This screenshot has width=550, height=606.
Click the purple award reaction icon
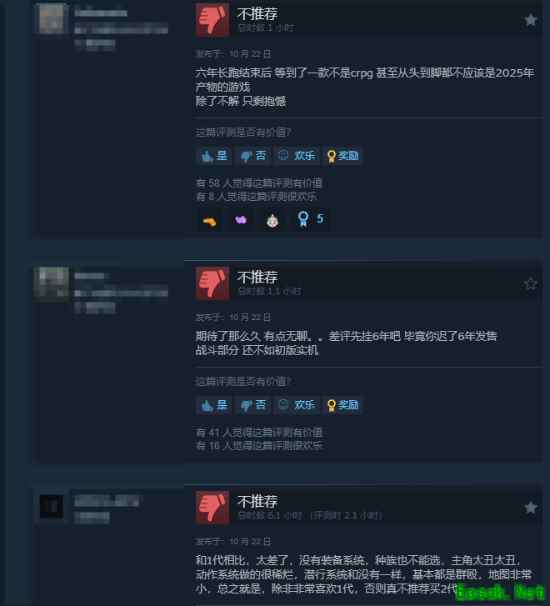pos(241,220)
